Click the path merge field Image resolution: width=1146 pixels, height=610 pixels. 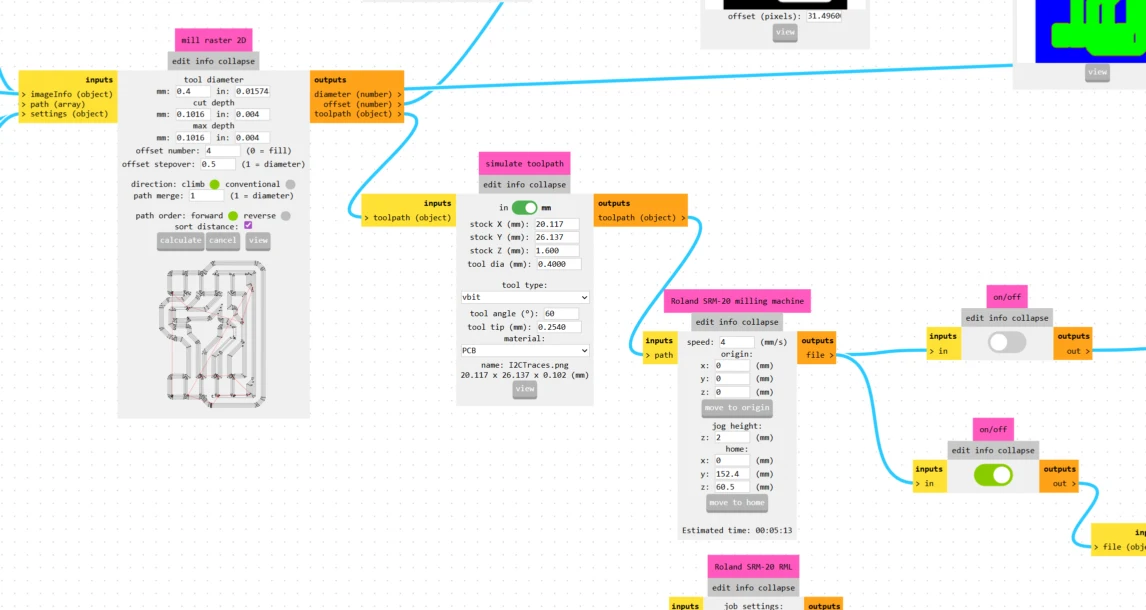(206, 196)
